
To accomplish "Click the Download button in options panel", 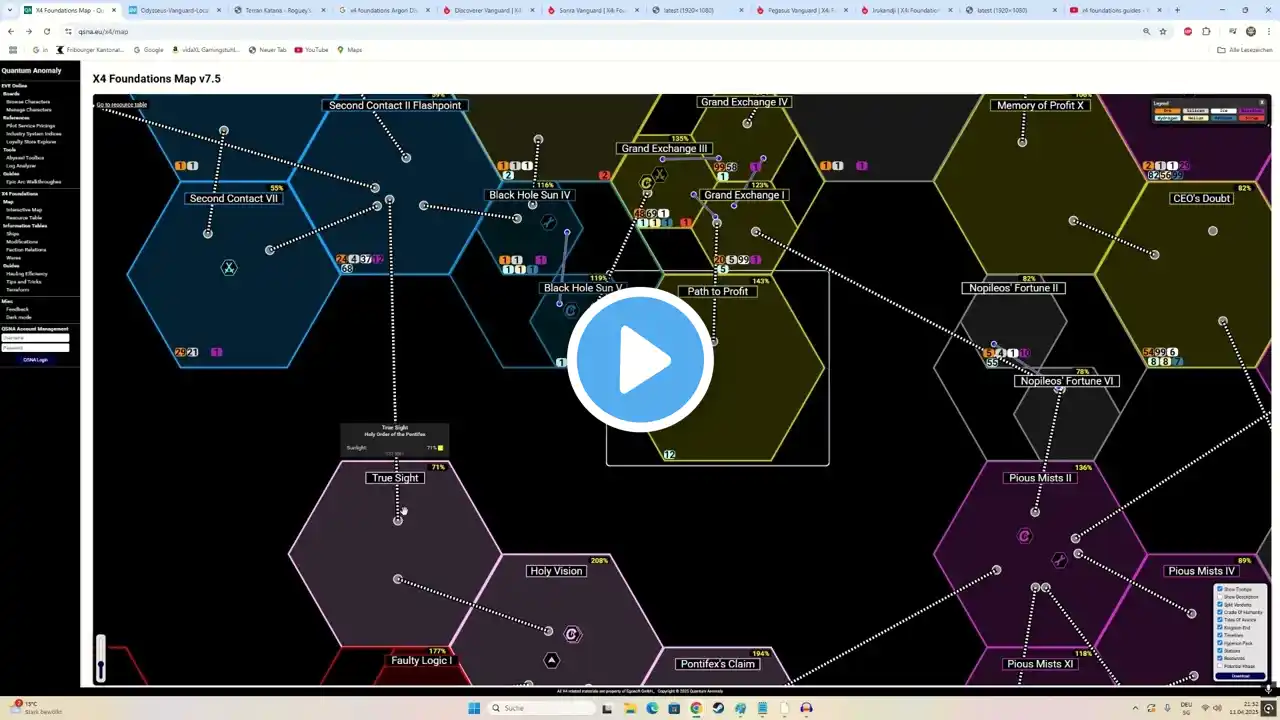I will pyautogui.click(x=1240, y=676).
